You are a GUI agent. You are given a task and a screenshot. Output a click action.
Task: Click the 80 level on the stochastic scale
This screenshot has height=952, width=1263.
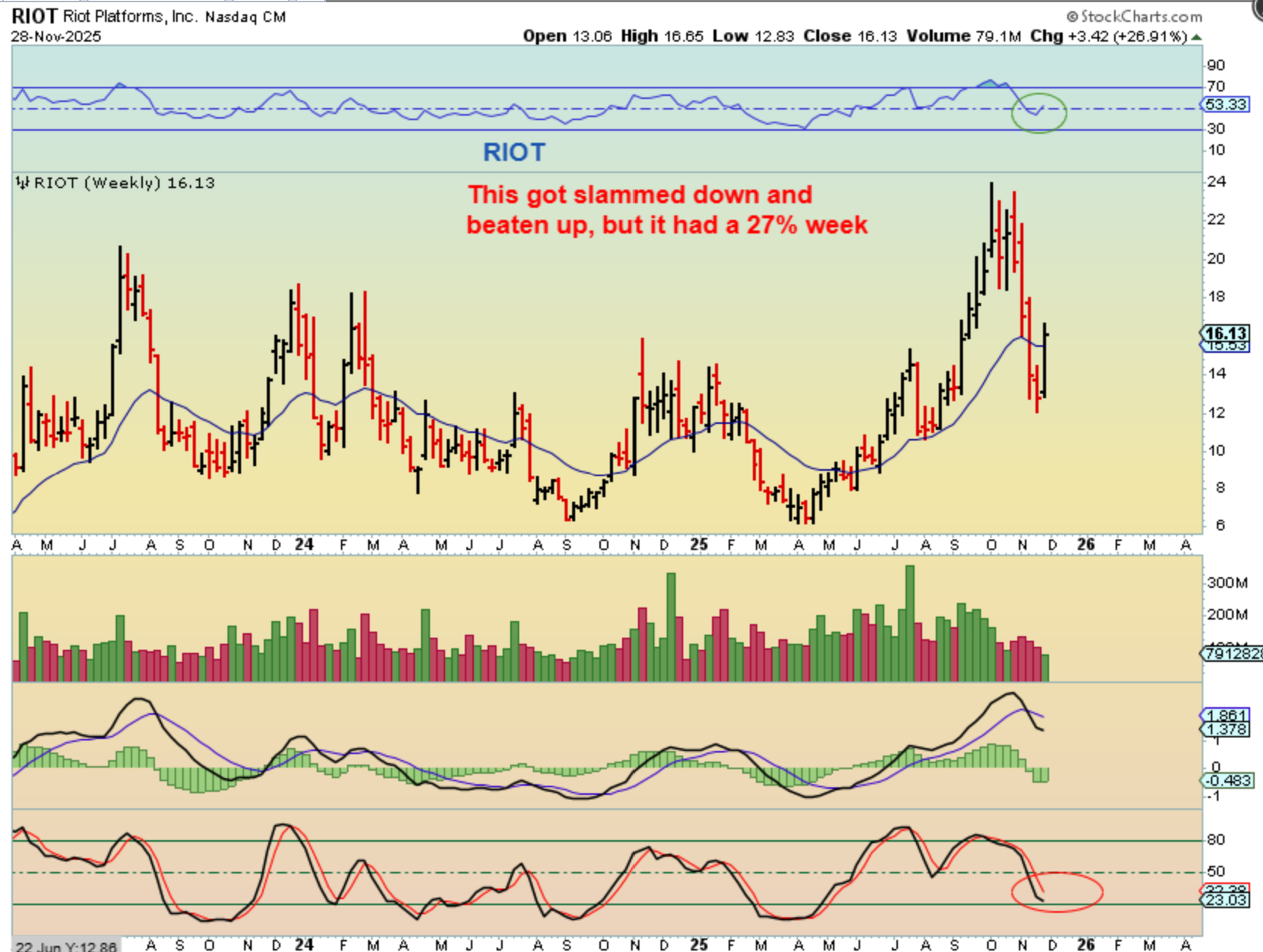(1216, 840)
